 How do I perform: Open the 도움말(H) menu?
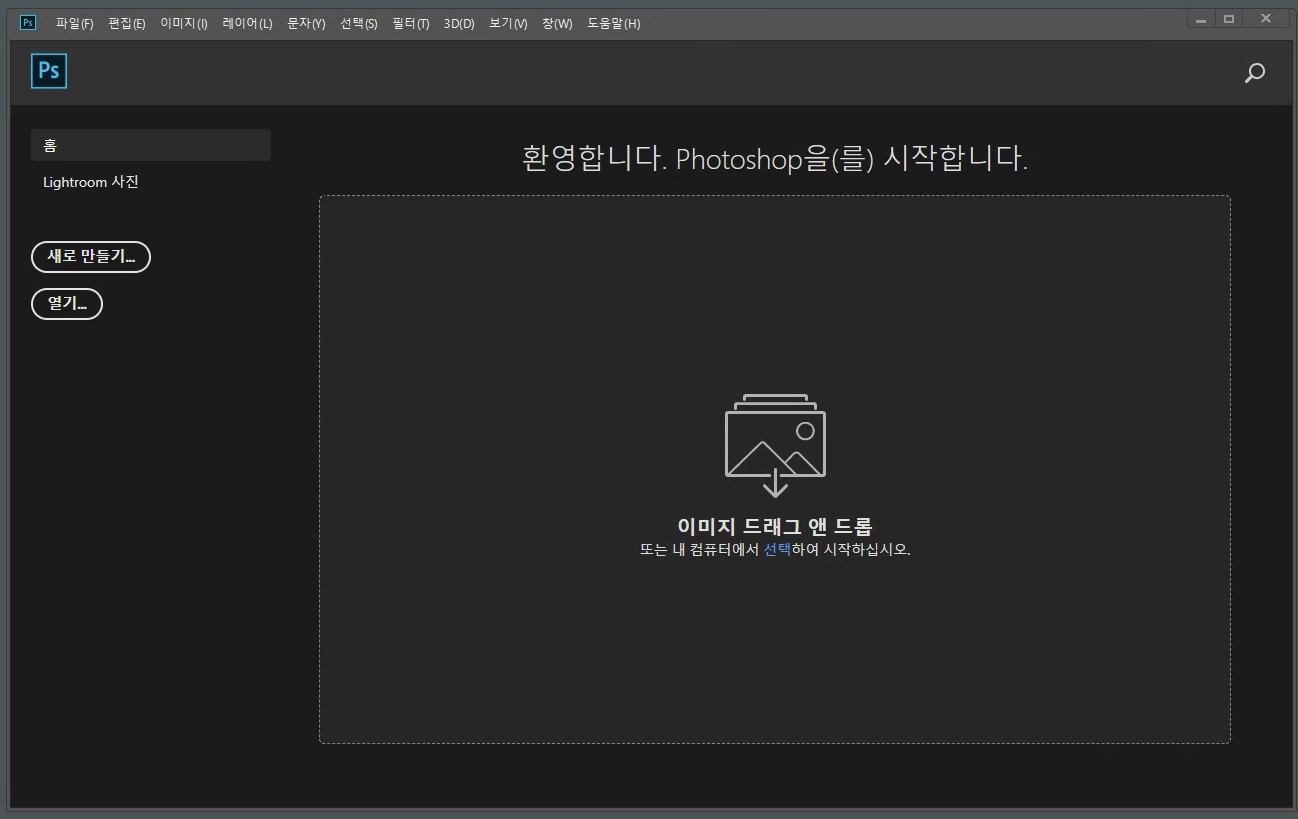click(x=614, y=23)
